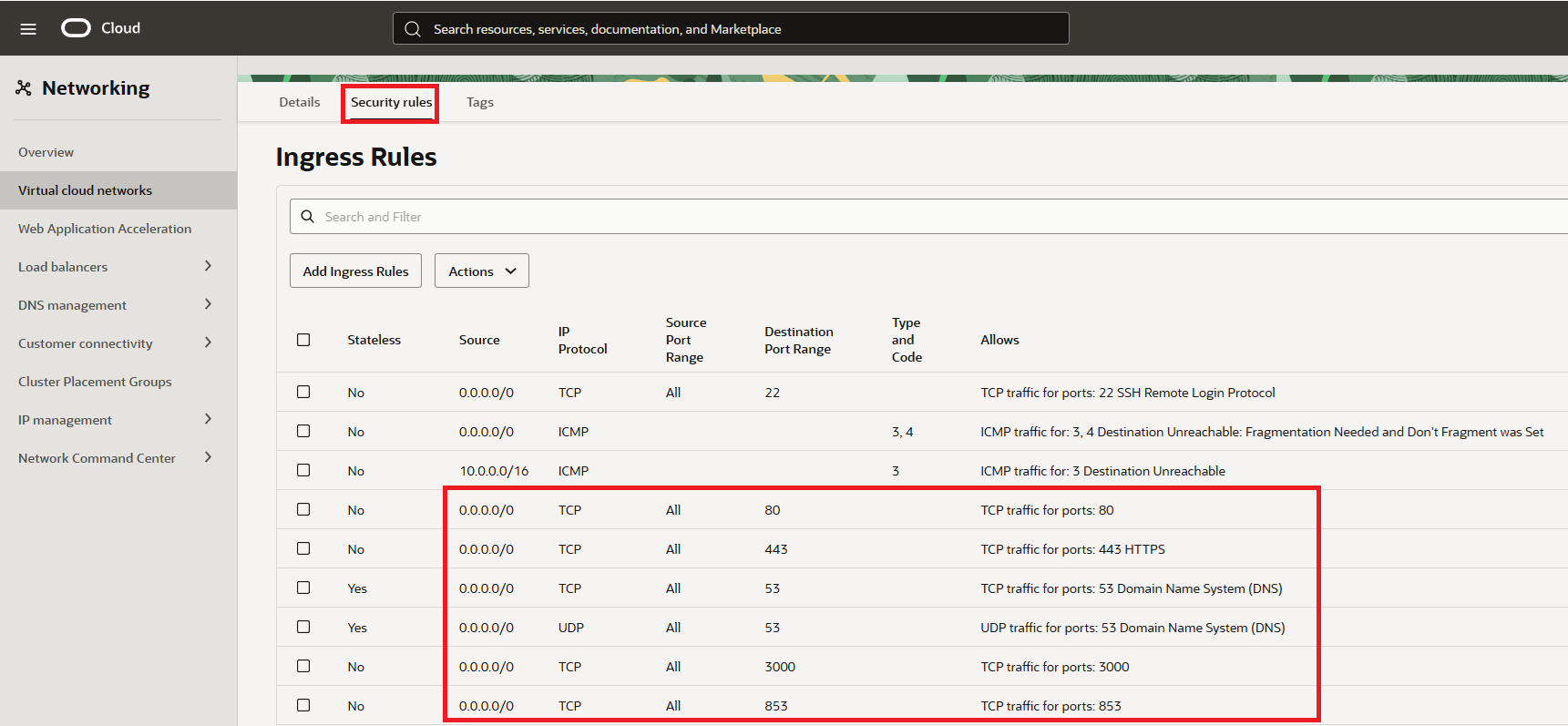Check the TCP port 443 HTTPS rule
Viewport: 1568px width, 726px height.
coord(303,548)
